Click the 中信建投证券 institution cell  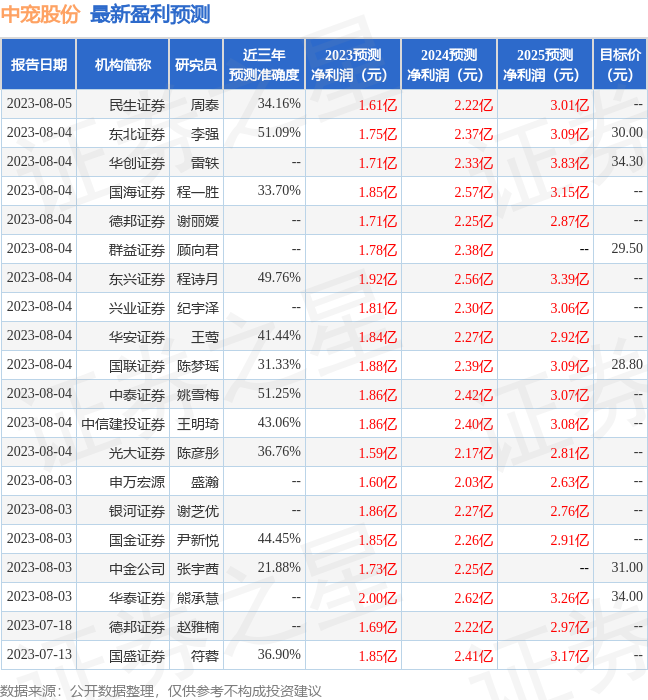click(x=123, y=424)
